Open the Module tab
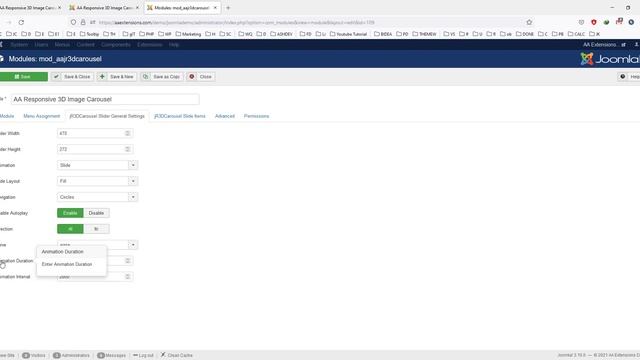This screenshot has height=360, width=640. [7, 116]
